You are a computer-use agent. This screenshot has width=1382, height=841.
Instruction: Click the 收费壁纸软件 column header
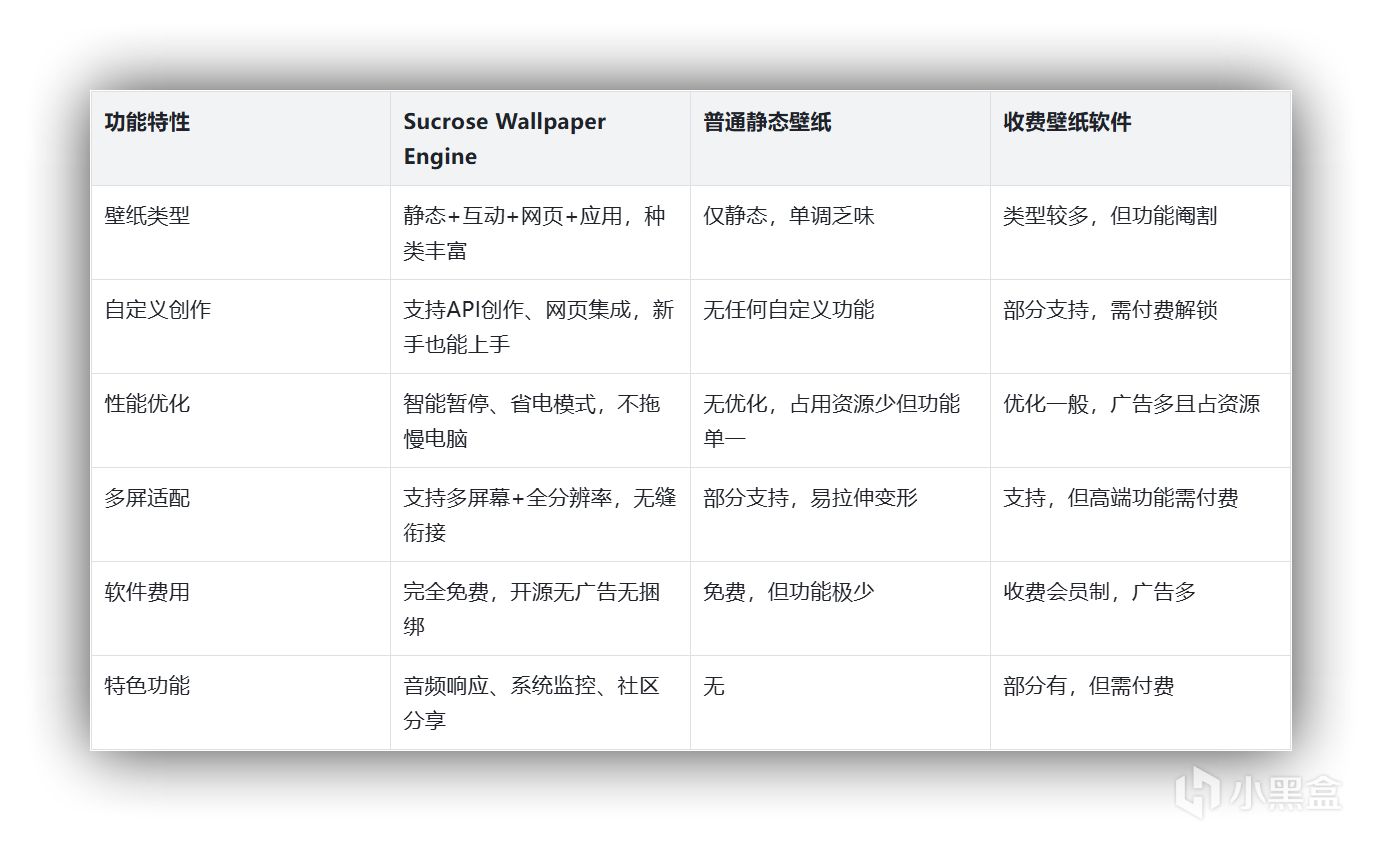point(1067,122)
